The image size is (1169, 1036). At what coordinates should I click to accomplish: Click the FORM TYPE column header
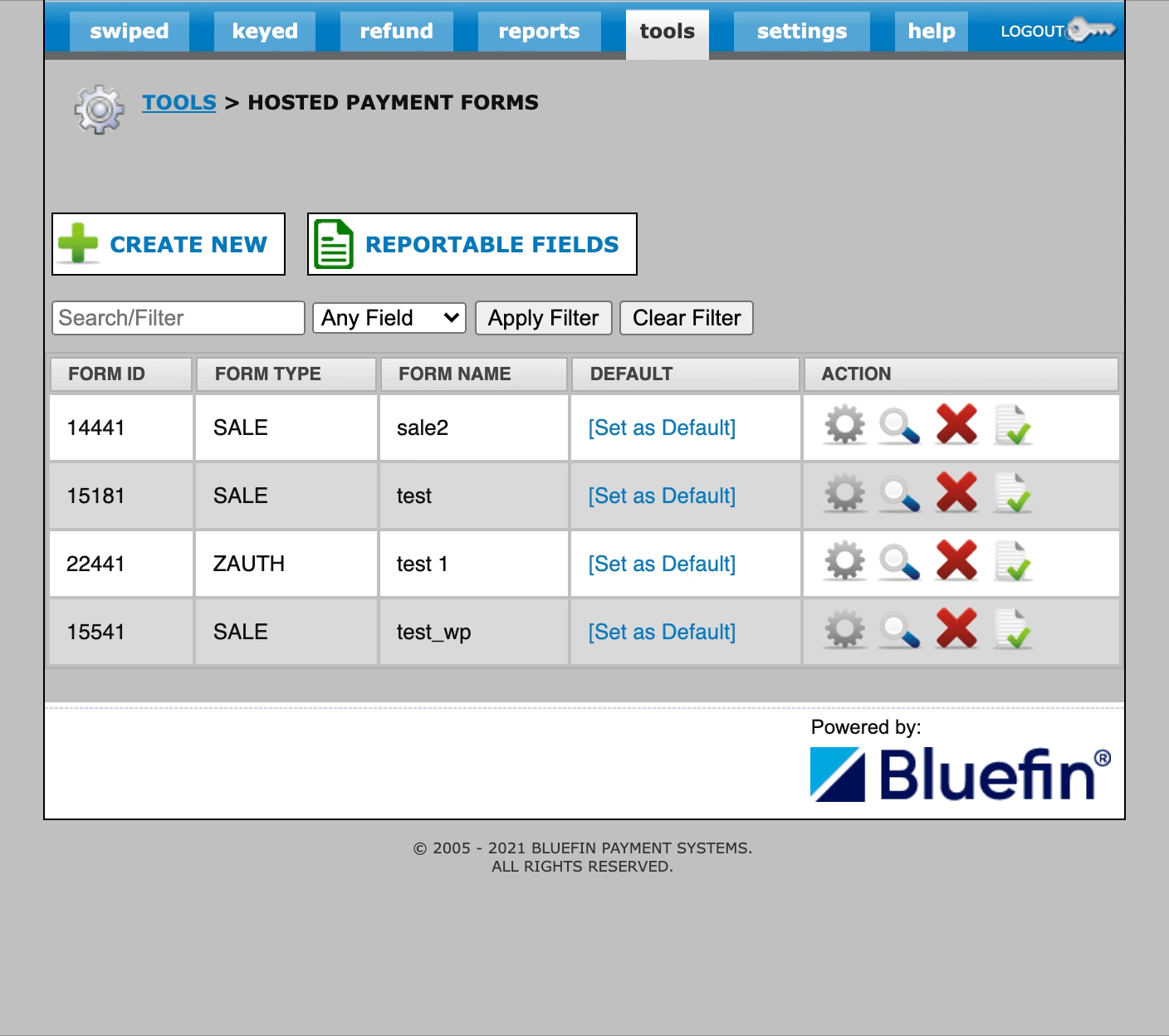pyautogui.click(x=286, y=374)
